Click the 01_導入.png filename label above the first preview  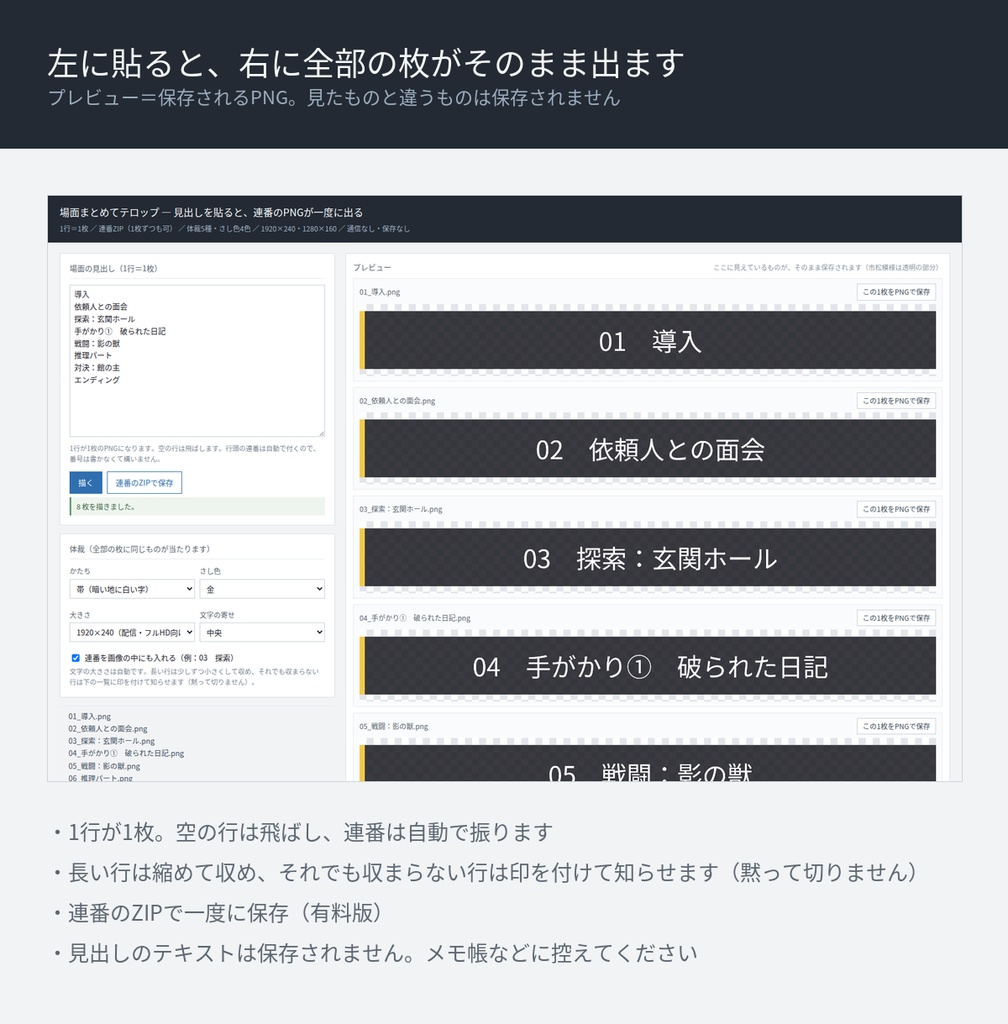(379, 292)
